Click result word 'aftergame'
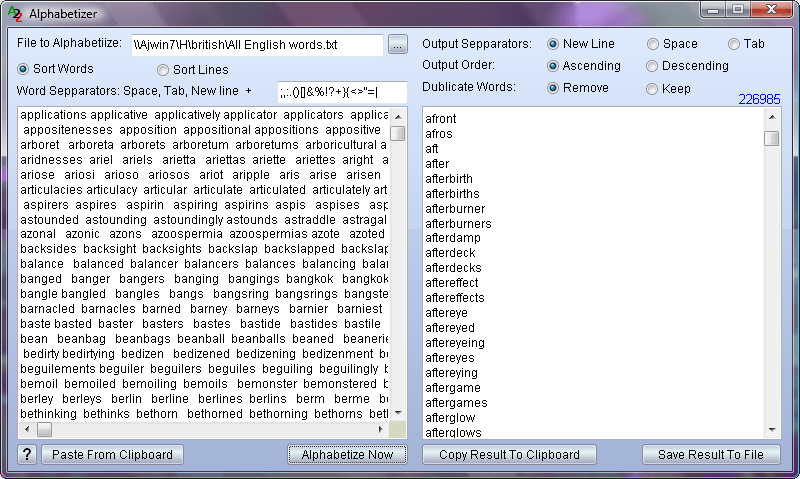 click(x=453, y=388)
